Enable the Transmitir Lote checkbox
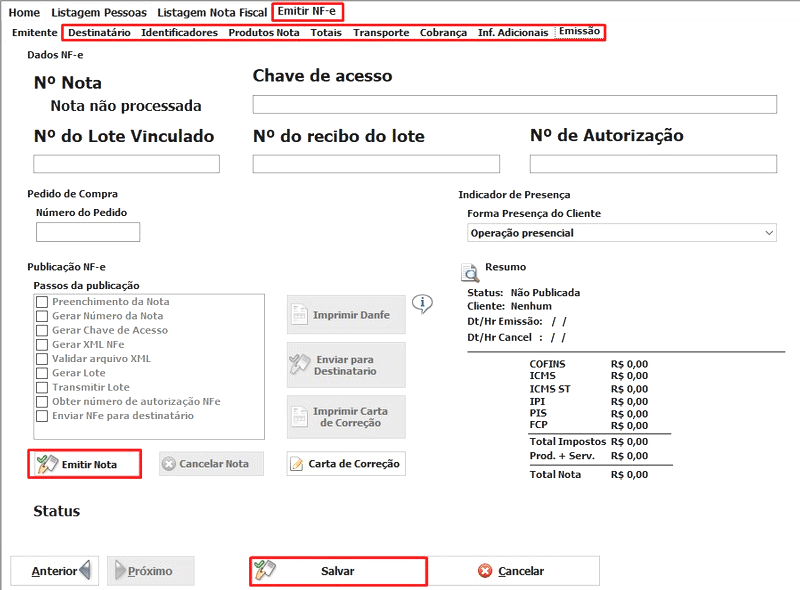This screenshot has width=800, height=590. click(x=42, y=387)
